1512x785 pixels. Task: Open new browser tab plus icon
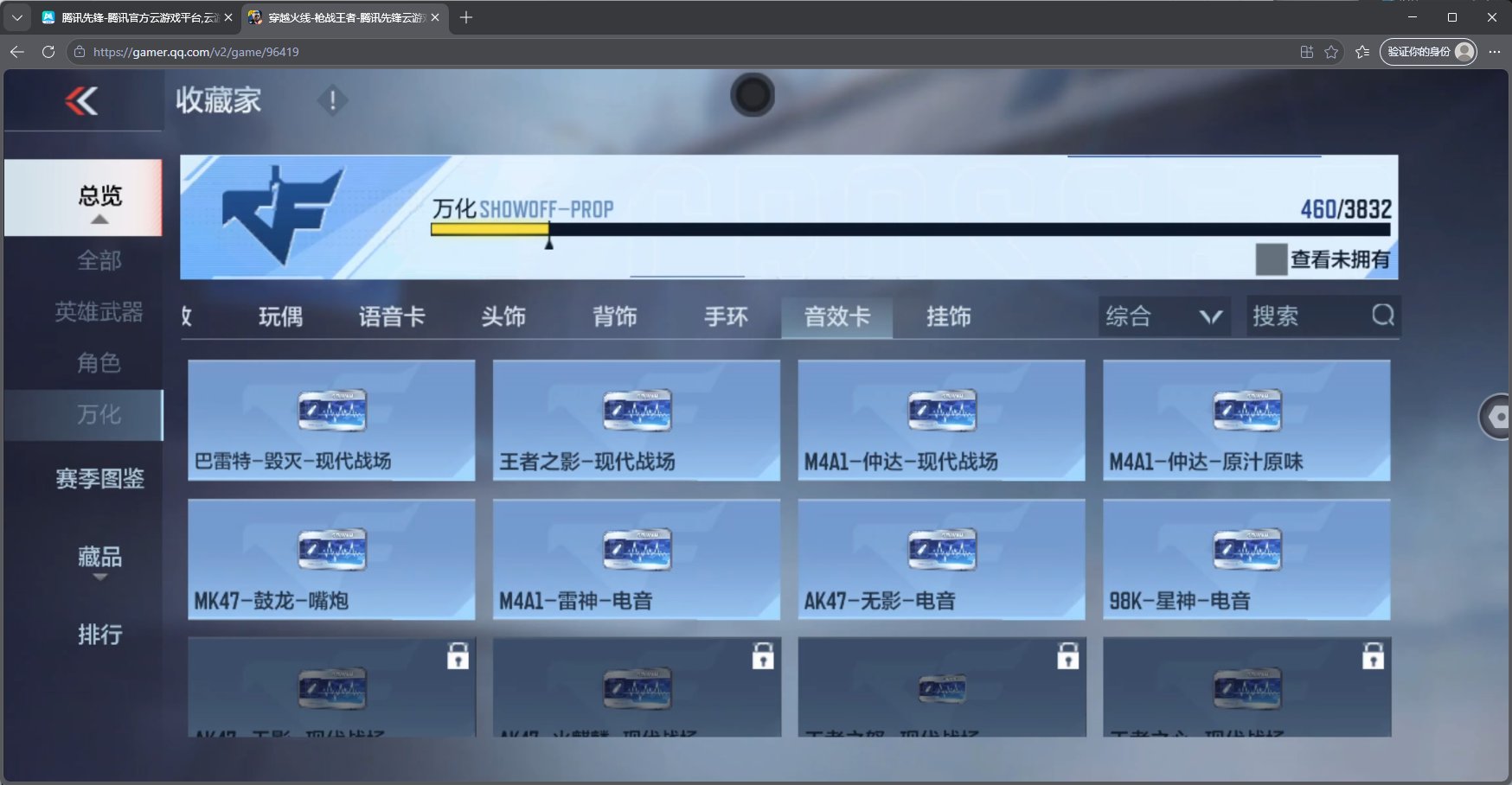click(x=466, y=17)
